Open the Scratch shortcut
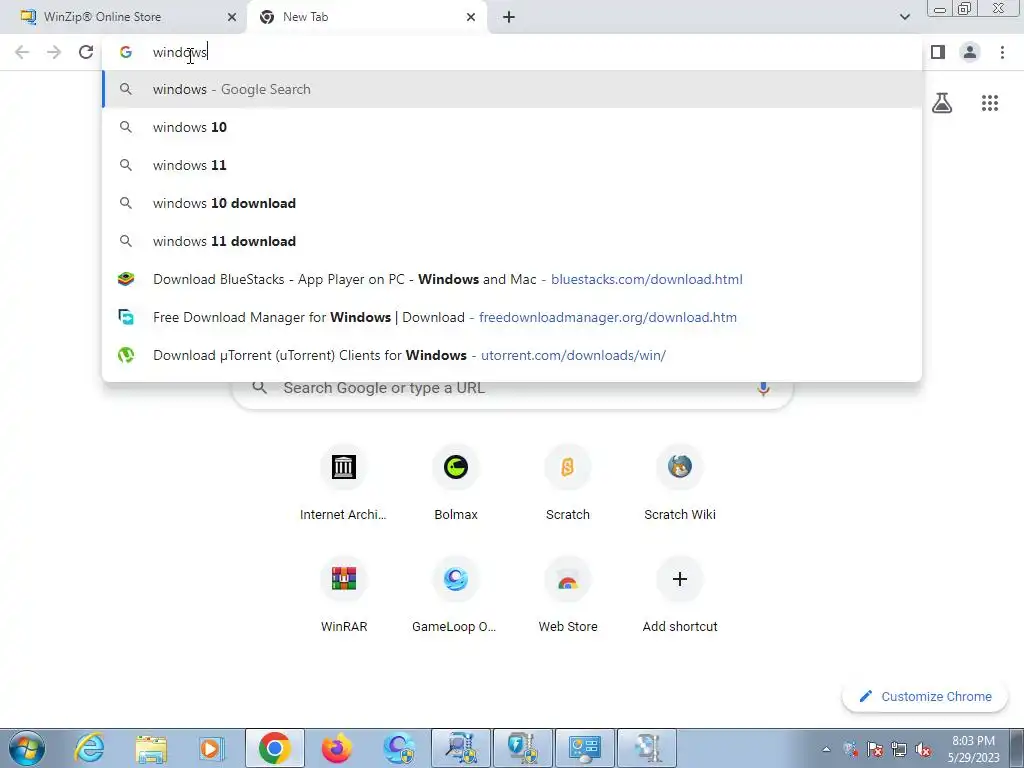The image size is (1024, 768). click(568, 483)
